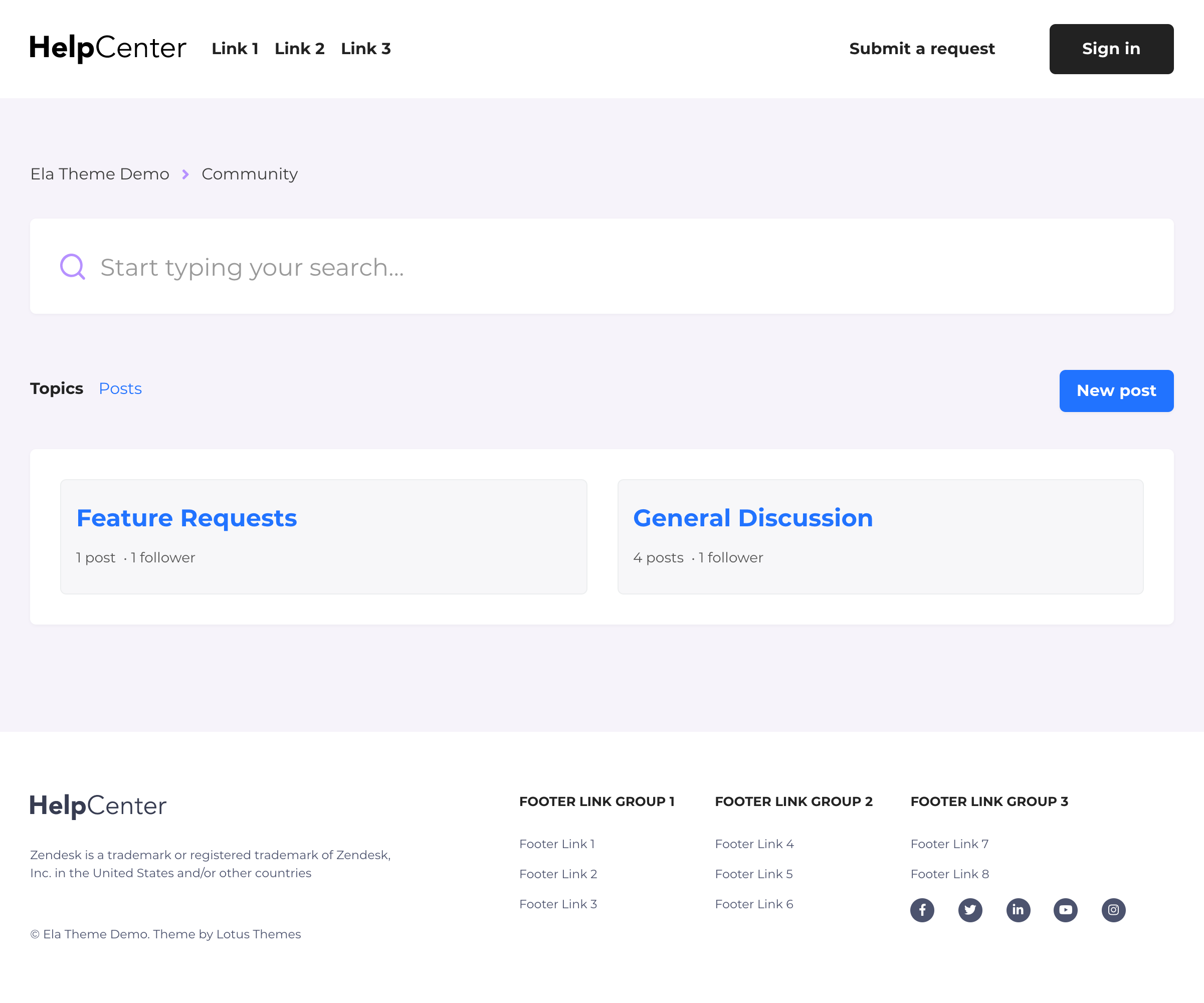
Task: Open the Twitter social icon
Action: pyautogui.click(x=970, y=910)
